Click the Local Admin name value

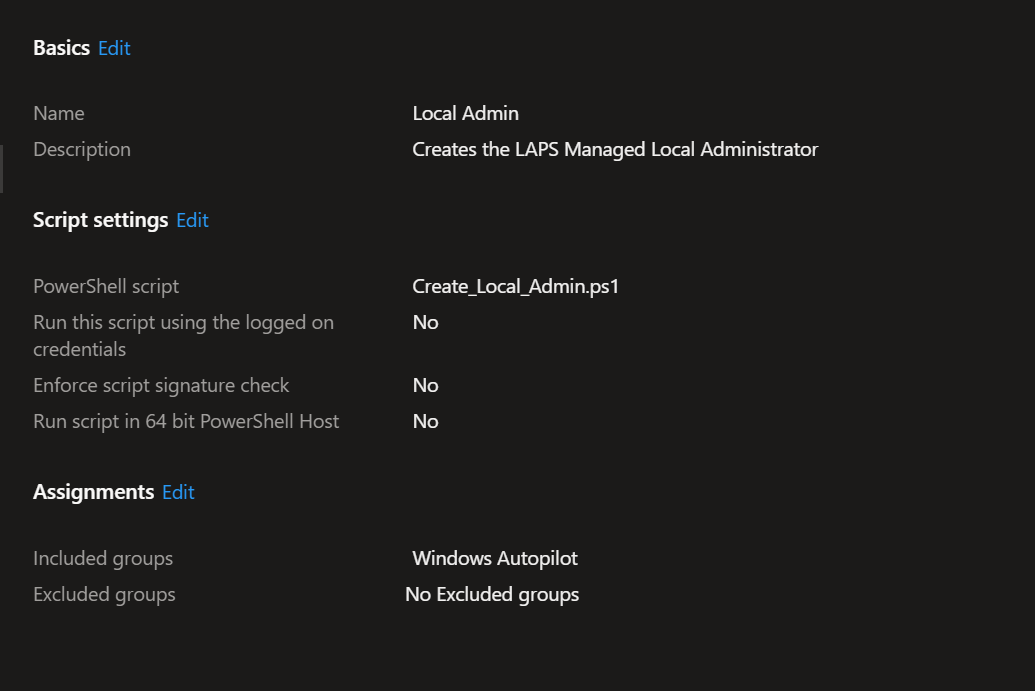tap(465, 113)
